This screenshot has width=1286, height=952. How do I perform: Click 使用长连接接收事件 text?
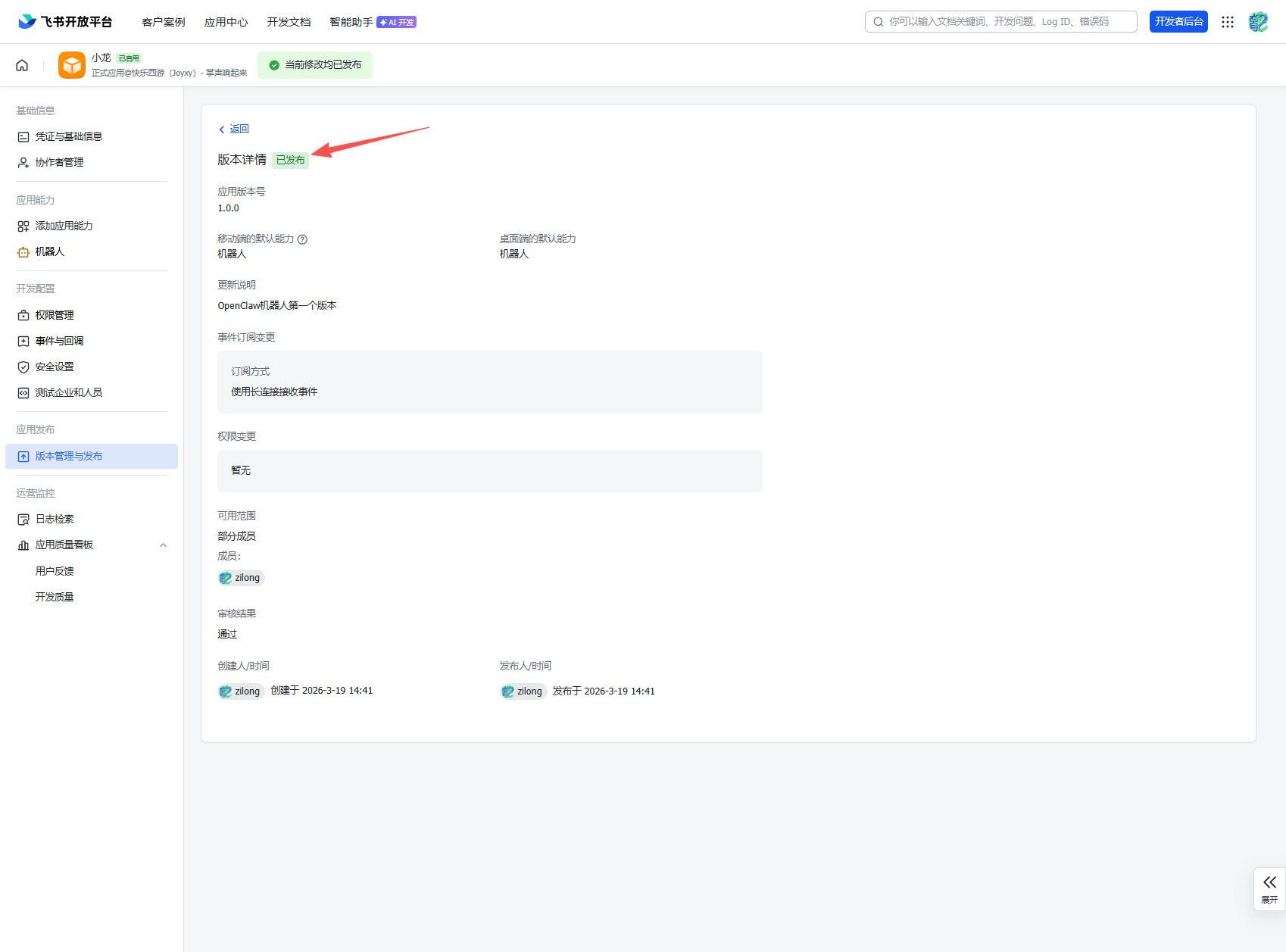(x=274, y=392)
